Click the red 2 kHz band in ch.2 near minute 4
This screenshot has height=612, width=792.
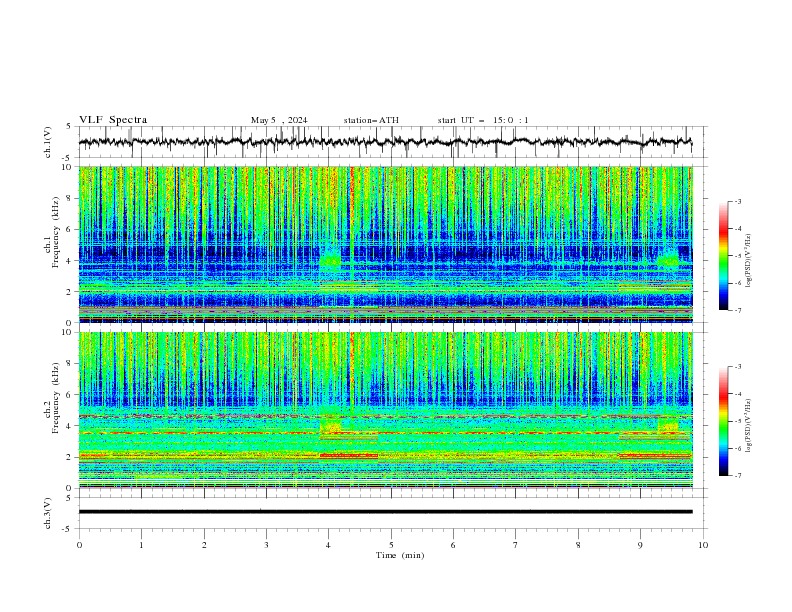[349, 455]
